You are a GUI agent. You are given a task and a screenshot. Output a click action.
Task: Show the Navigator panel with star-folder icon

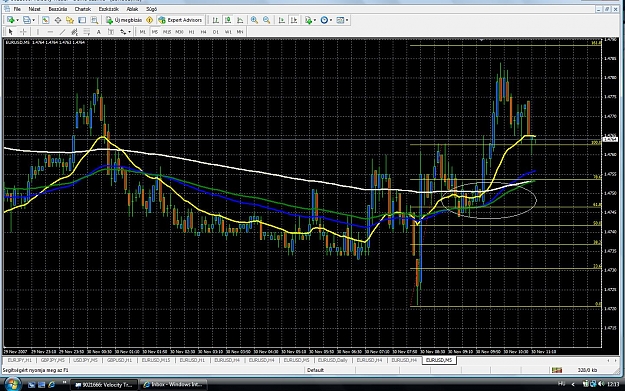point(70,20)
